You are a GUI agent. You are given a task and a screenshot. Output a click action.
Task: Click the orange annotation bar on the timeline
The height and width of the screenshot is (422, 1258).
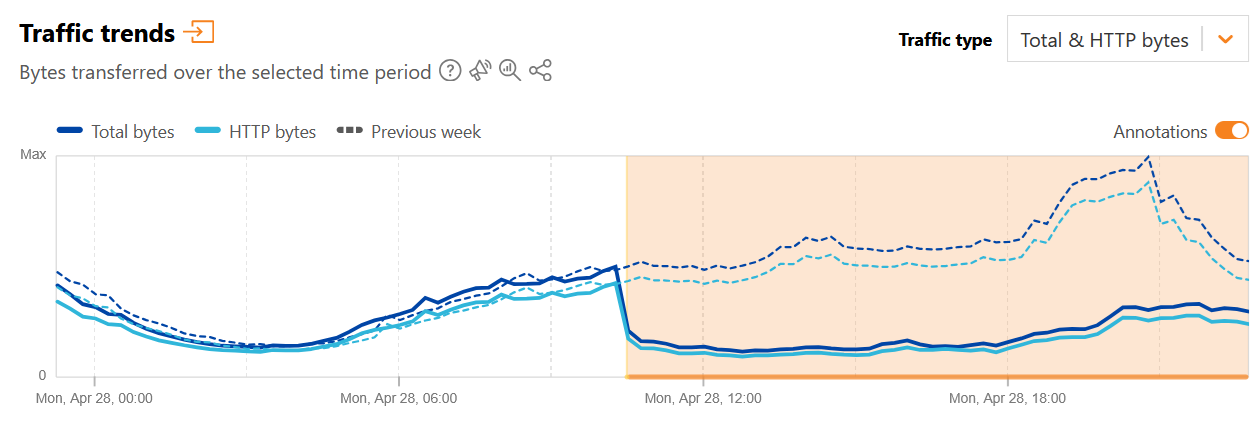[936, 376]
